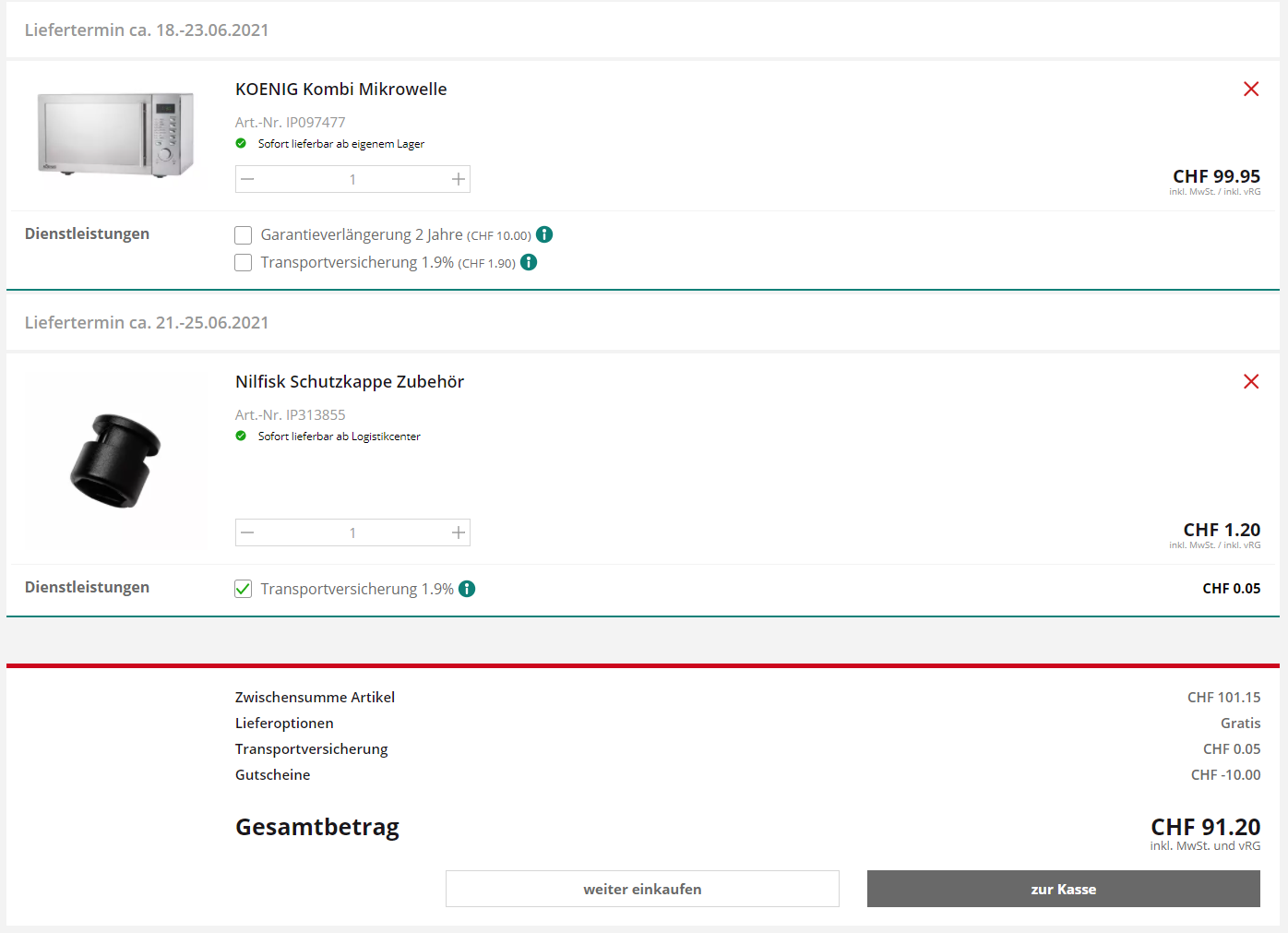Select microwave quantity input field

point(352,179)
